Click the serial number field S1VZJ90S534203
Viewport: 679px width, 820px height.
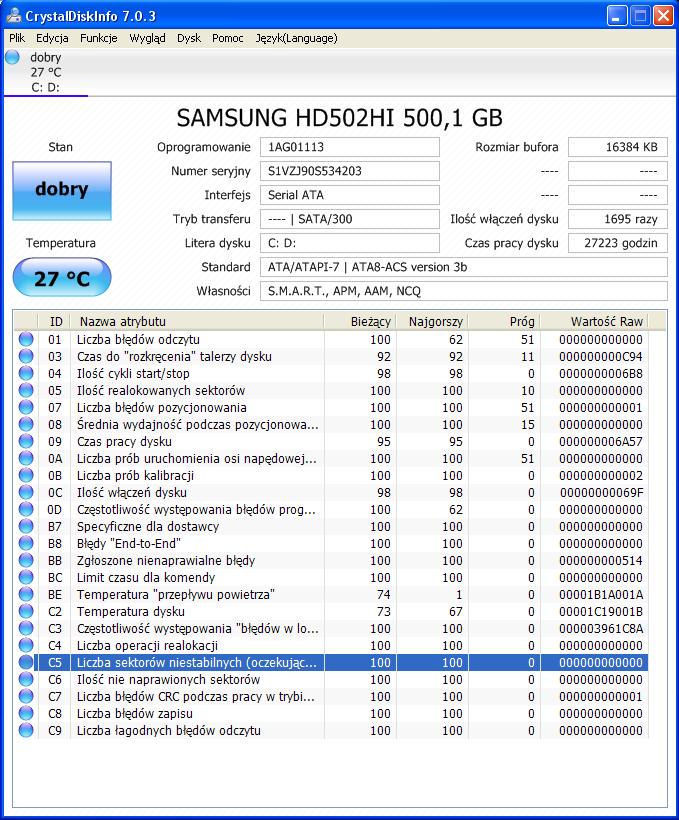click(349, 171)
